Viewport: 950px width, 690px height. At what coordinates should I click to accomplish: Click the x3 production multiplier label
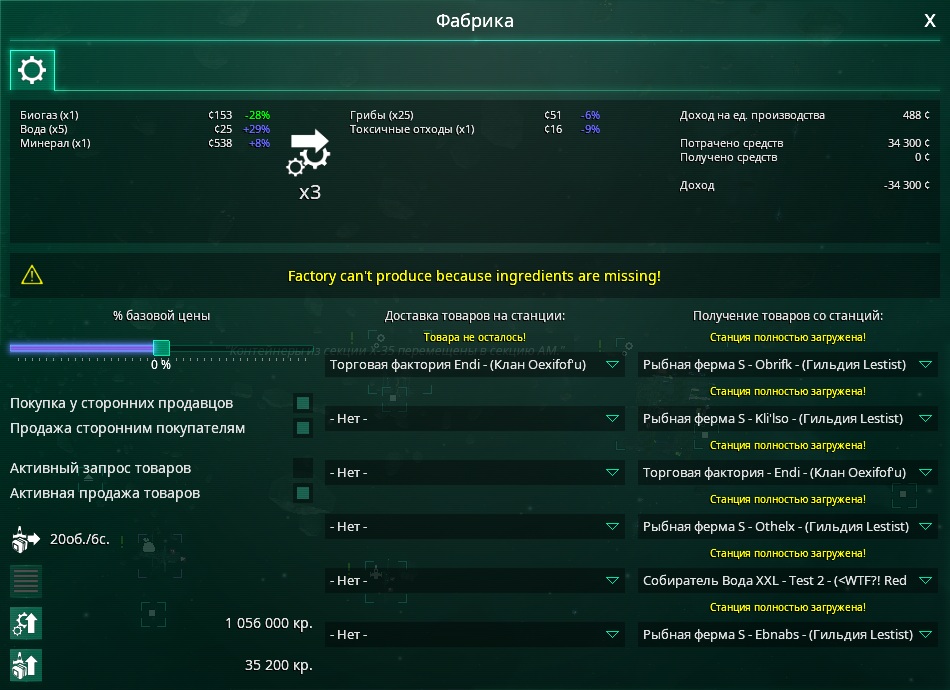(x=310, y=193)
